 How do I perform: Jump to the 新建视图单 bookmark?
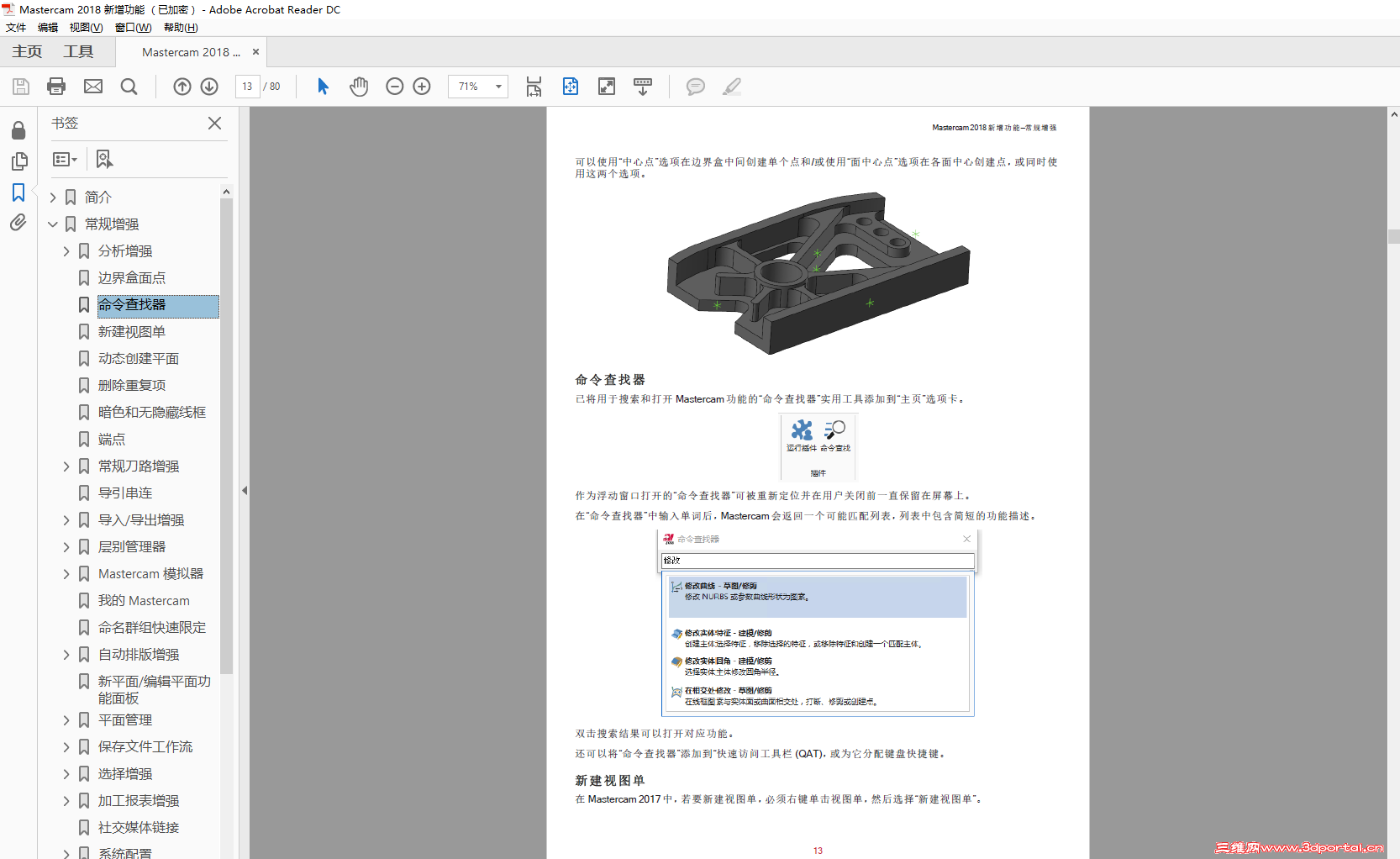(x=131, y=332)
